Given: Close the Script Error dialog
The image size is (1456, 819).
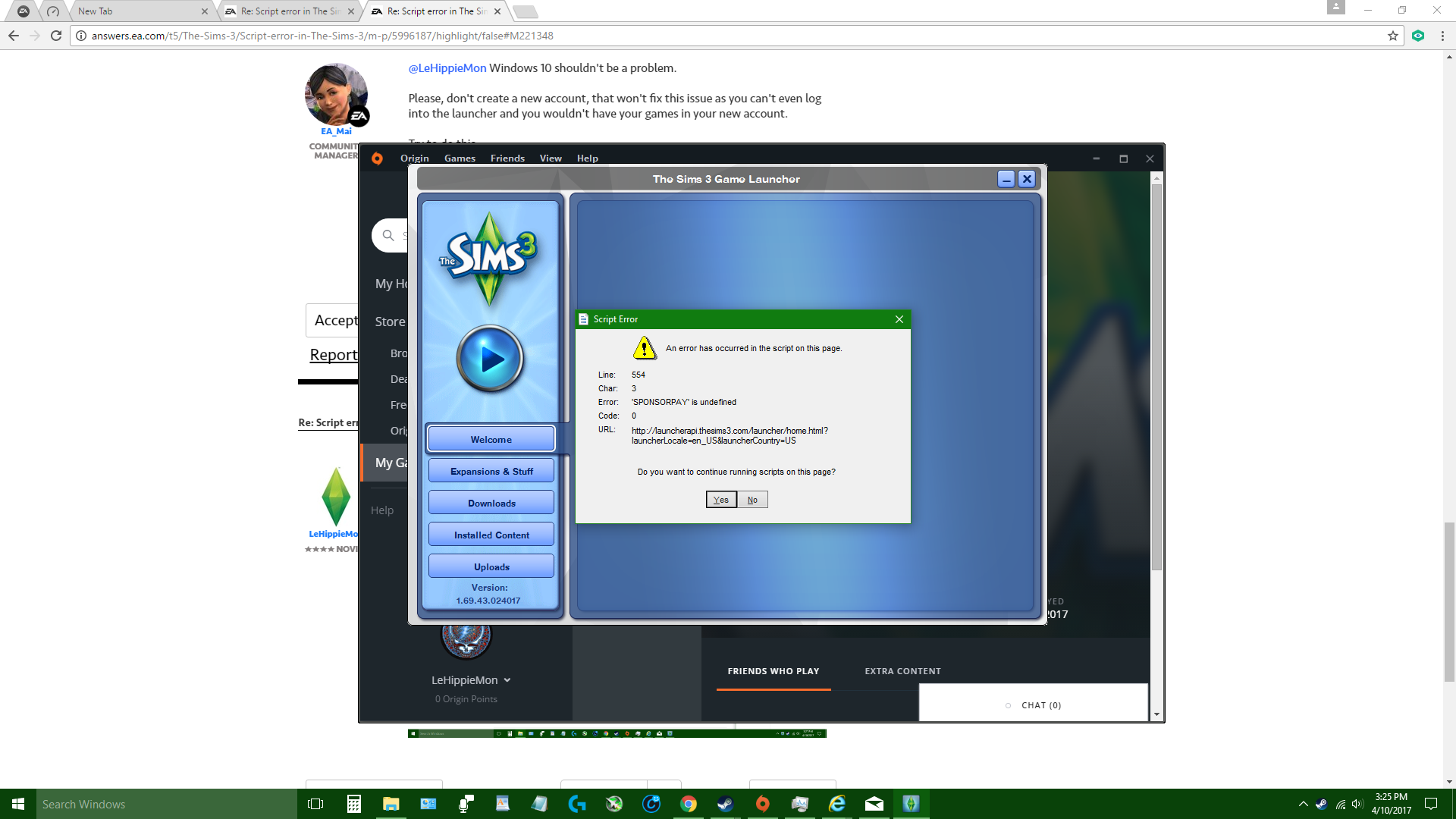Looking at the screenshot, I should (x=899, y=319).
